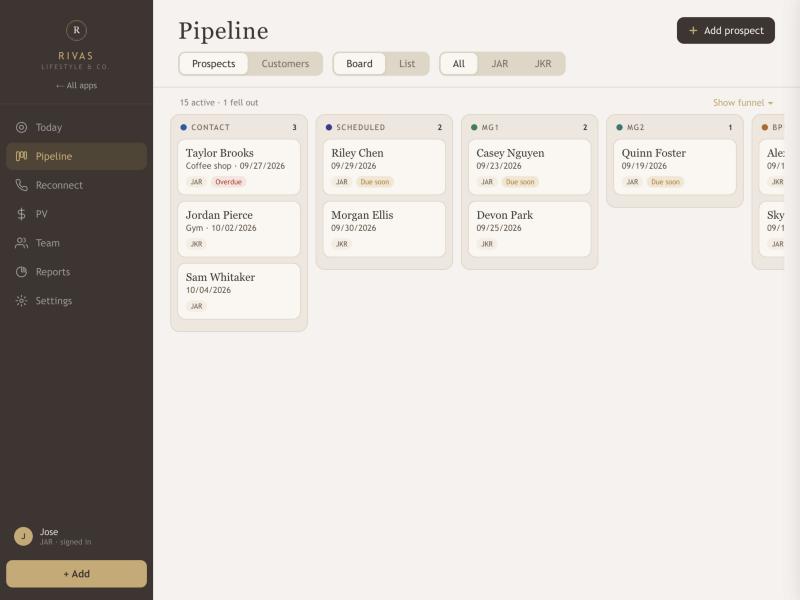Screen dimensions: 800x600
Task: Show All prospects filter
Action: pyautogui.click(x=459, y=64)
